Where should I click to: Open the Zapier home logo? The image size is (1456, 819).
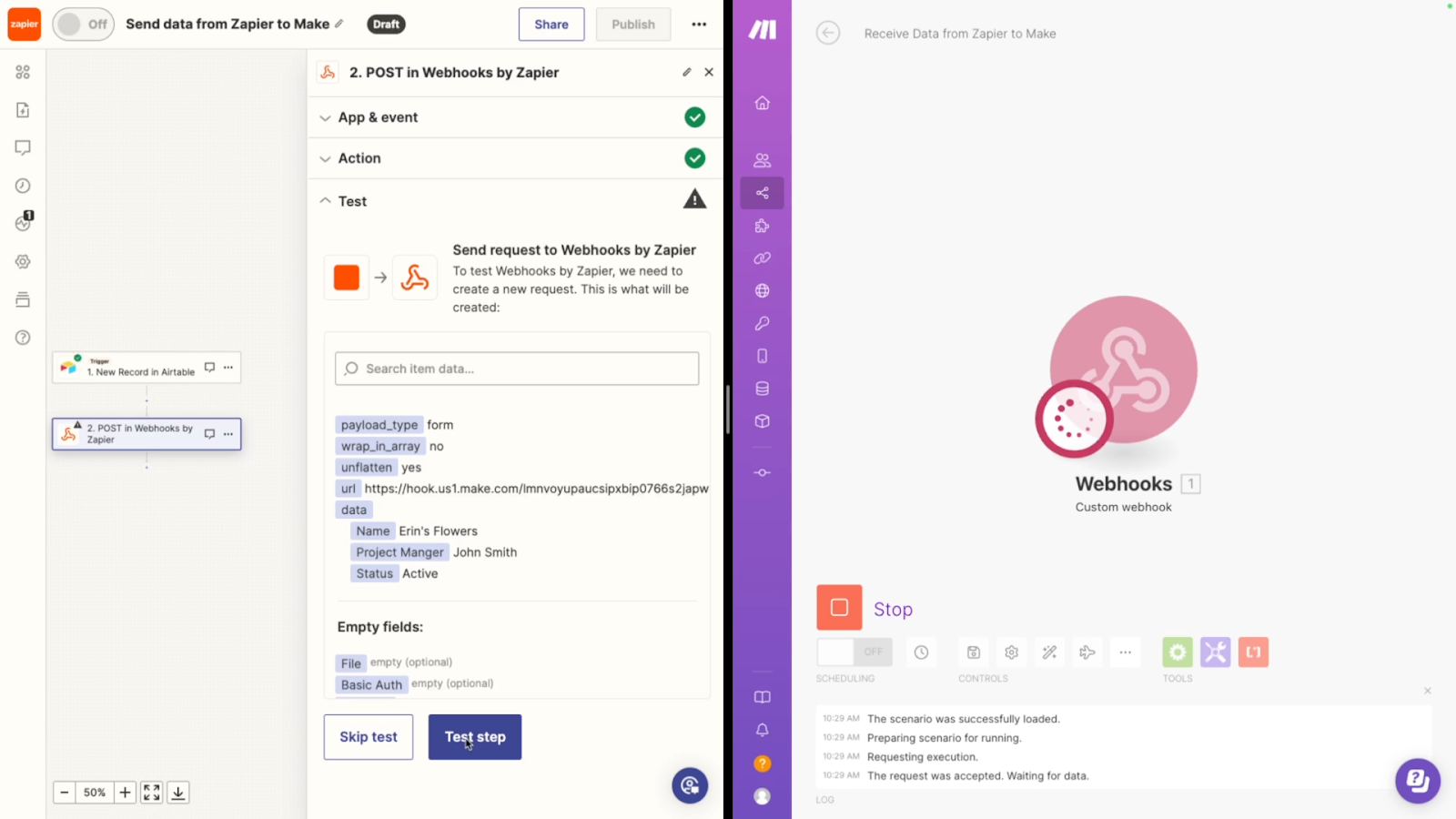[x=25, y=25]
